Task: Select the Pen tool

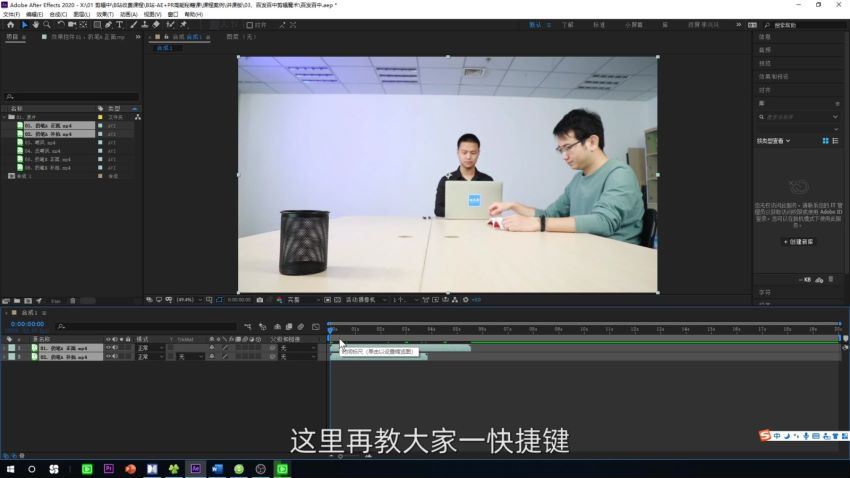Action: 108,25
